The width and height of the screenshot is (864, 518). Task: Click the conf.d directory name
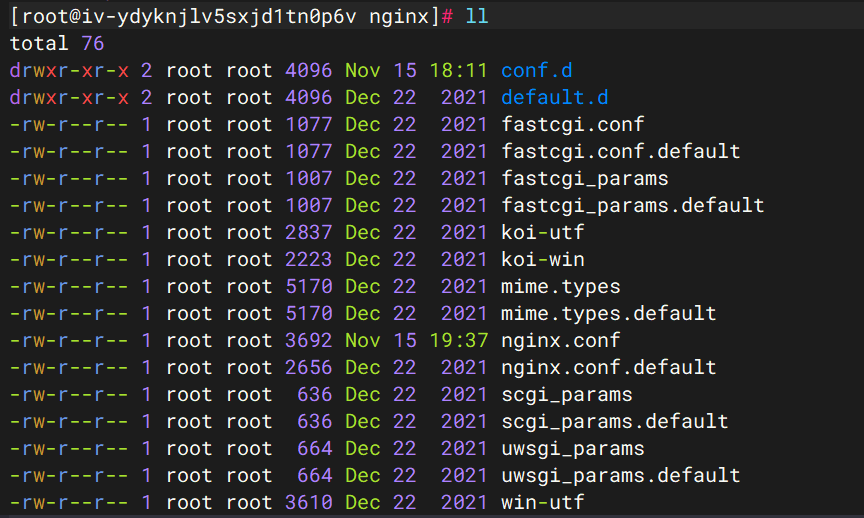click(536, 71)
